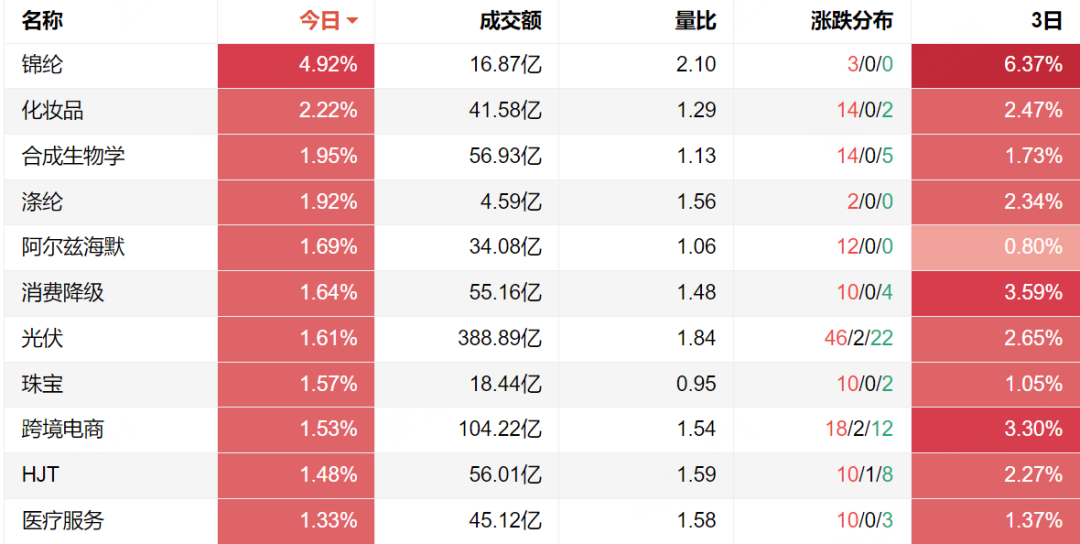Screen dimensions: 1080x544
Task: Sort by 量比 column header
Action: (695, 21)
